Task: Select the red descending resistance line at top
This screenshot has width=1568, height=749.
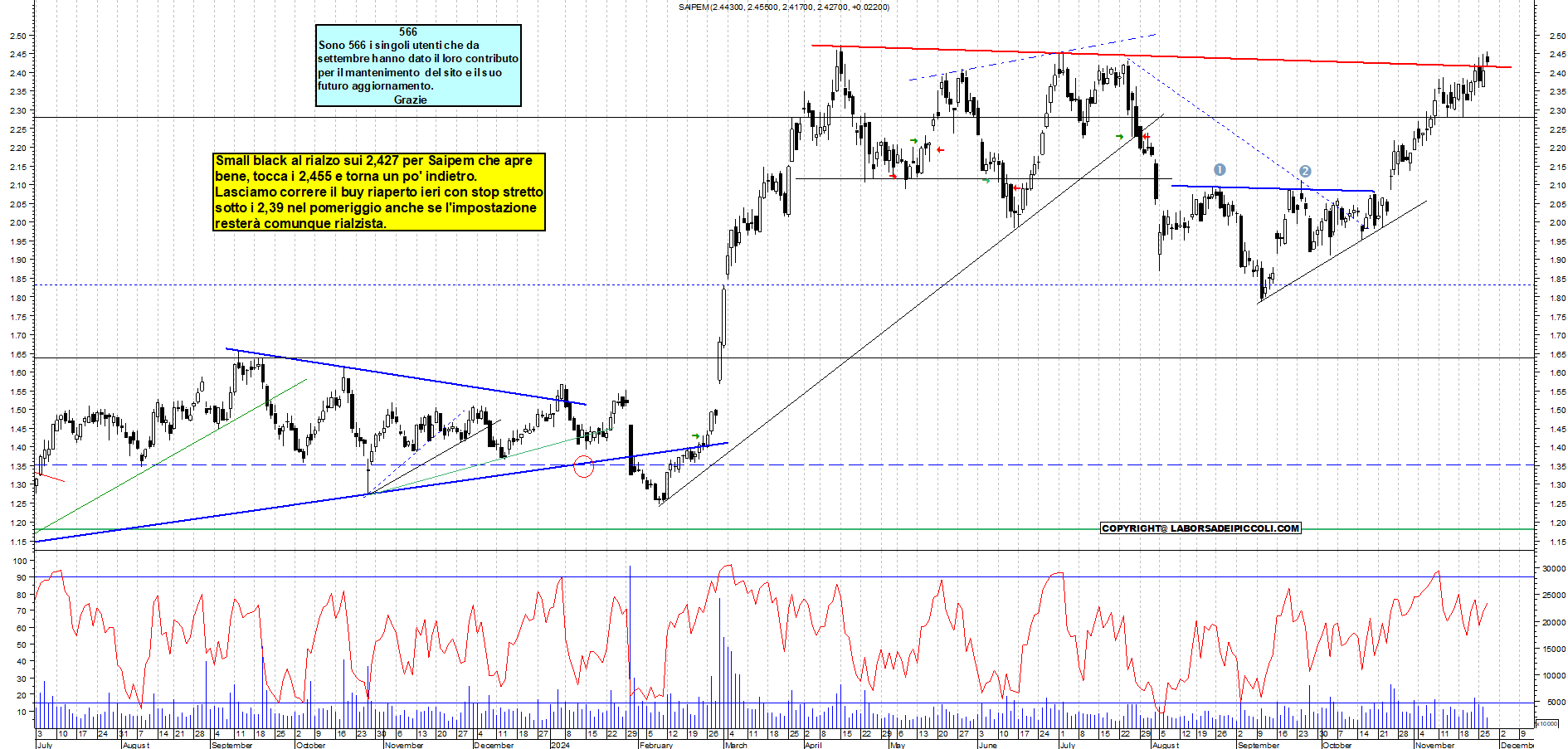Action: pos(1161,56)
